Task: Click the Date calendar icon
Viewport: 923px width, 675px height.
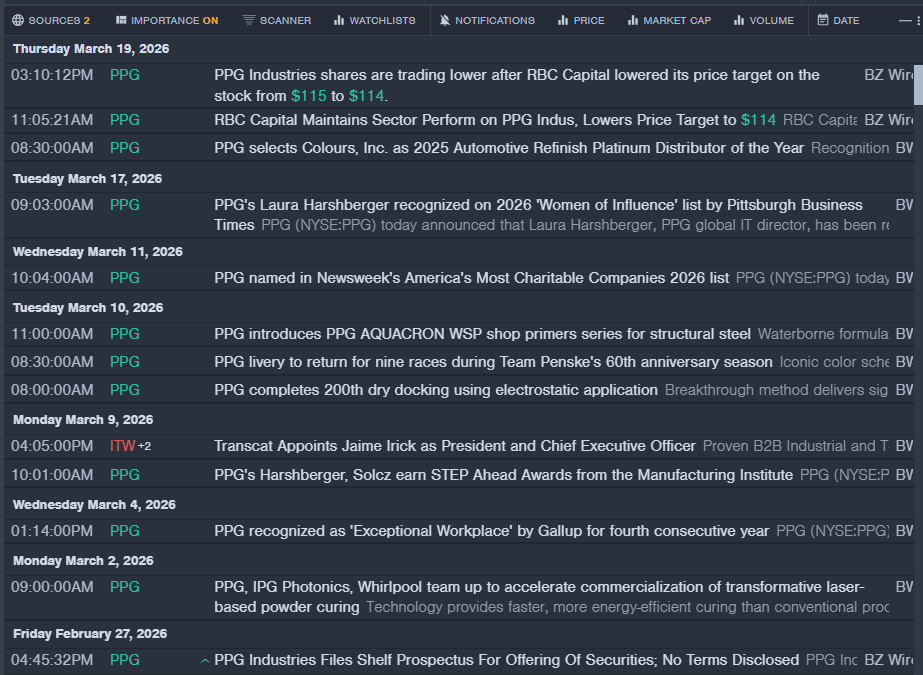Action: click(823, 20)
